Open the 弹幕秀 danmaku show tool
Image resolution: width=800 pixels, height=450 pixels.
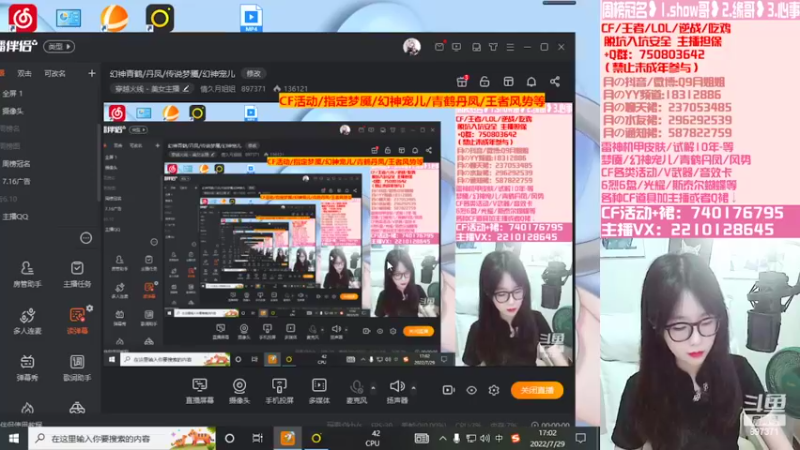click(27, 368)
